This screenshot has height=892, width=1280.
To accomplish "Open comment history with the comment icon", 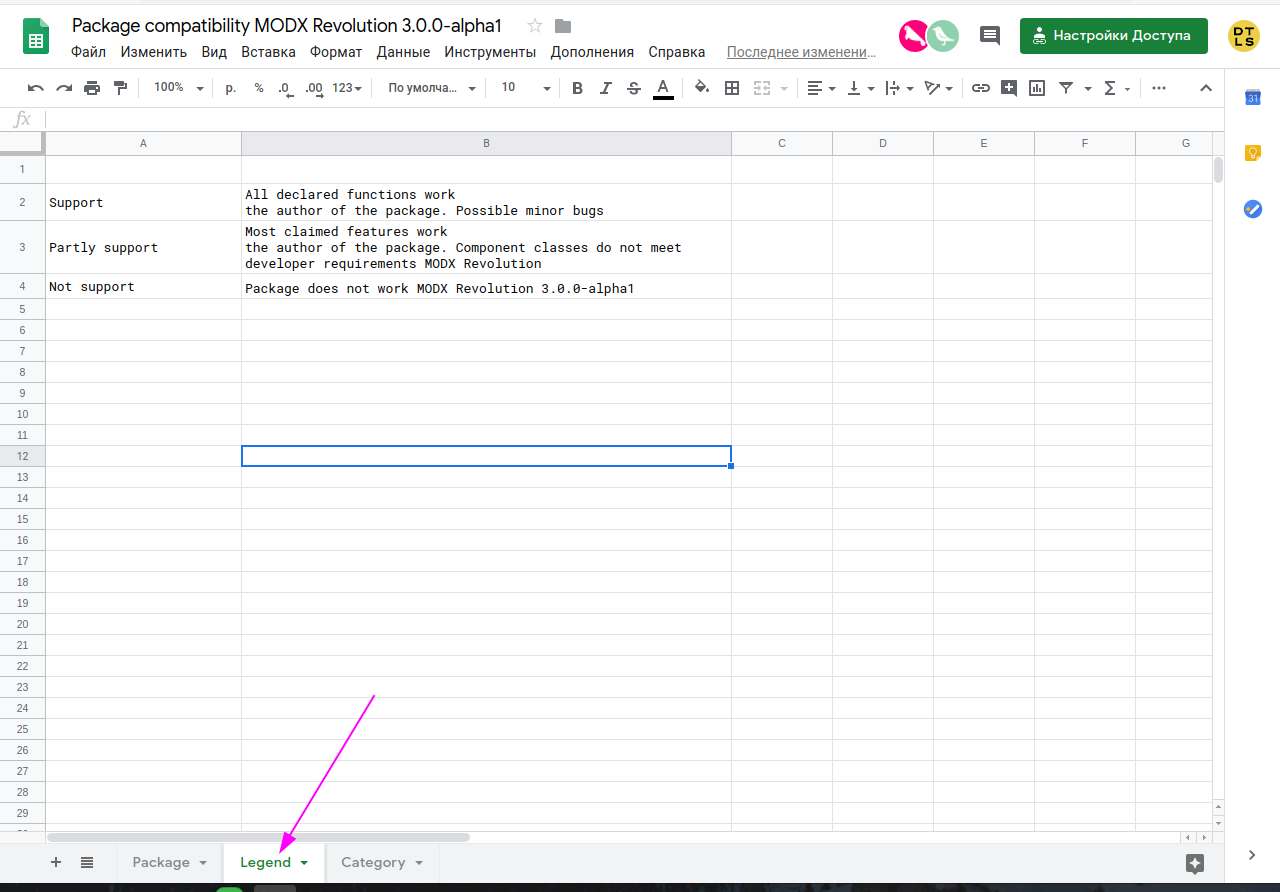I will [989, 35].
